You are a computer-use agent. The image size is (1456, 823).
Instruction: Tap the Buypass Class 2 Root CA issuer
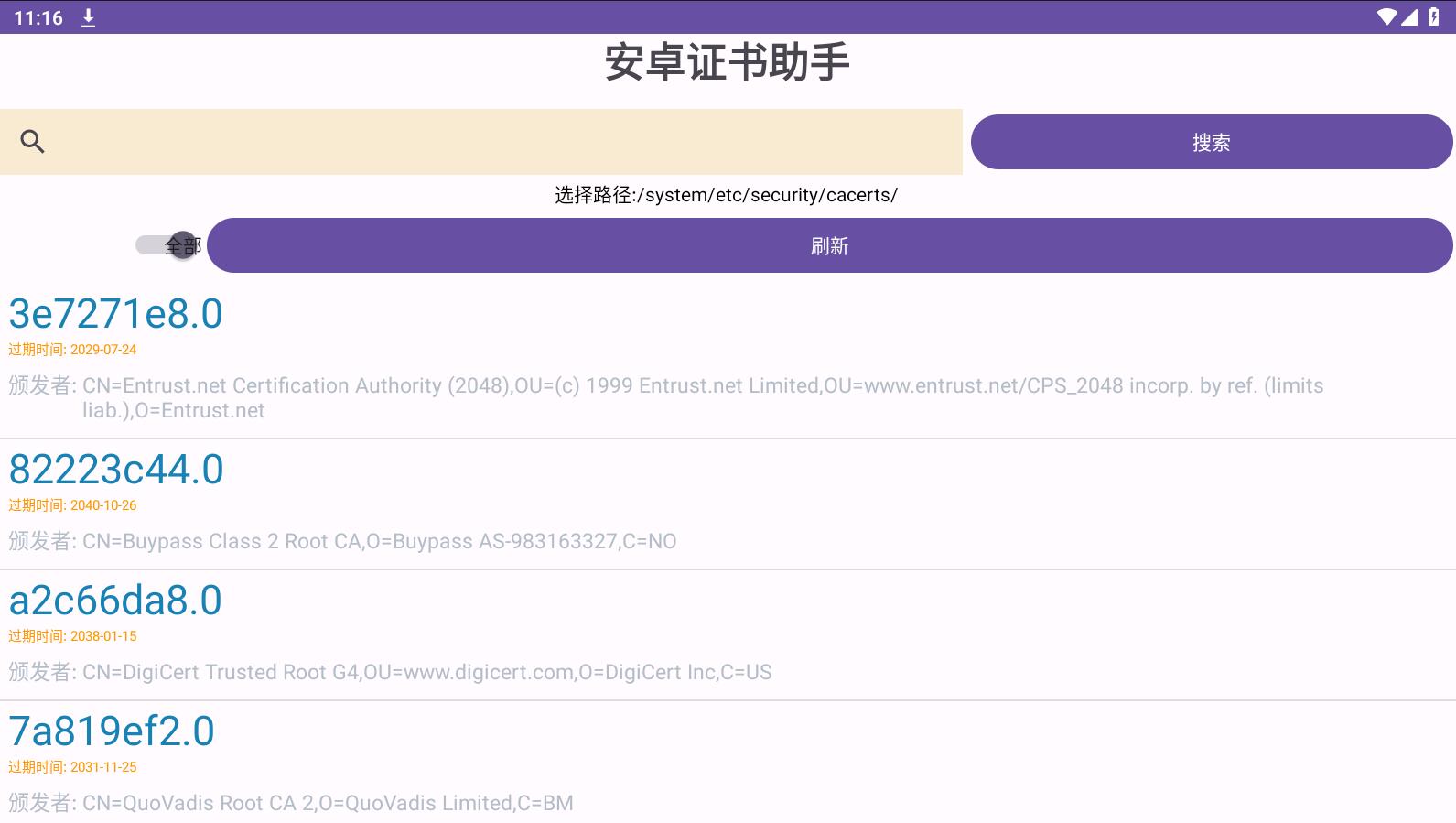click(379, 541)
